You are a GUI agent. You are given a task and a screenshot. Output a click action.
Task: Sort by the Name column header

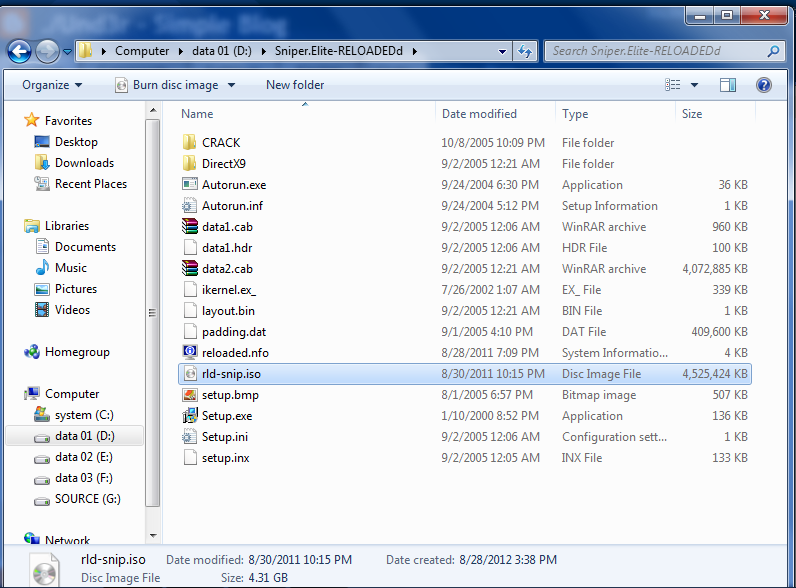coord(305,114)
